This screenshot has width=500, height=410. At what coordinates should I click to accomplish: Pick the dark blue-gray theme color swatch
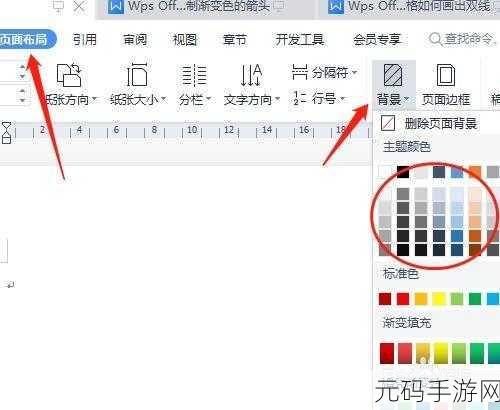click(x=439, y=172)
